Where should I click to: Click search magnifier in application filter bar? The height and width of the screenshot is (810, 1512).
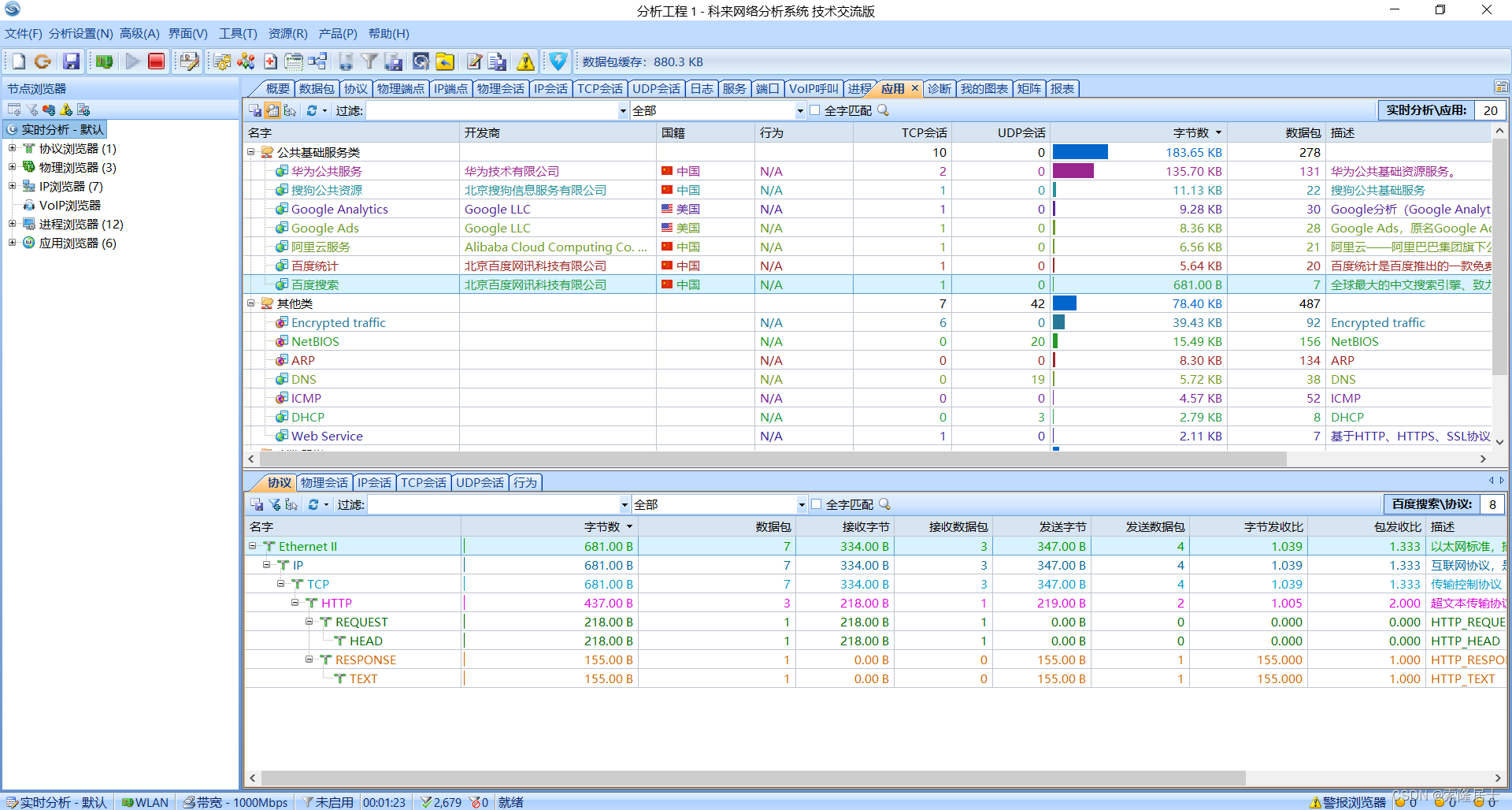(x=884, y=110)
